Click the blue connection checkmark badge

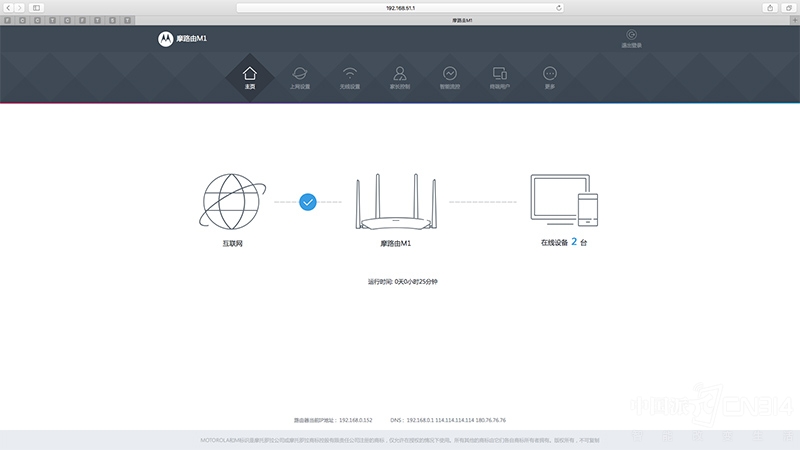308,202
